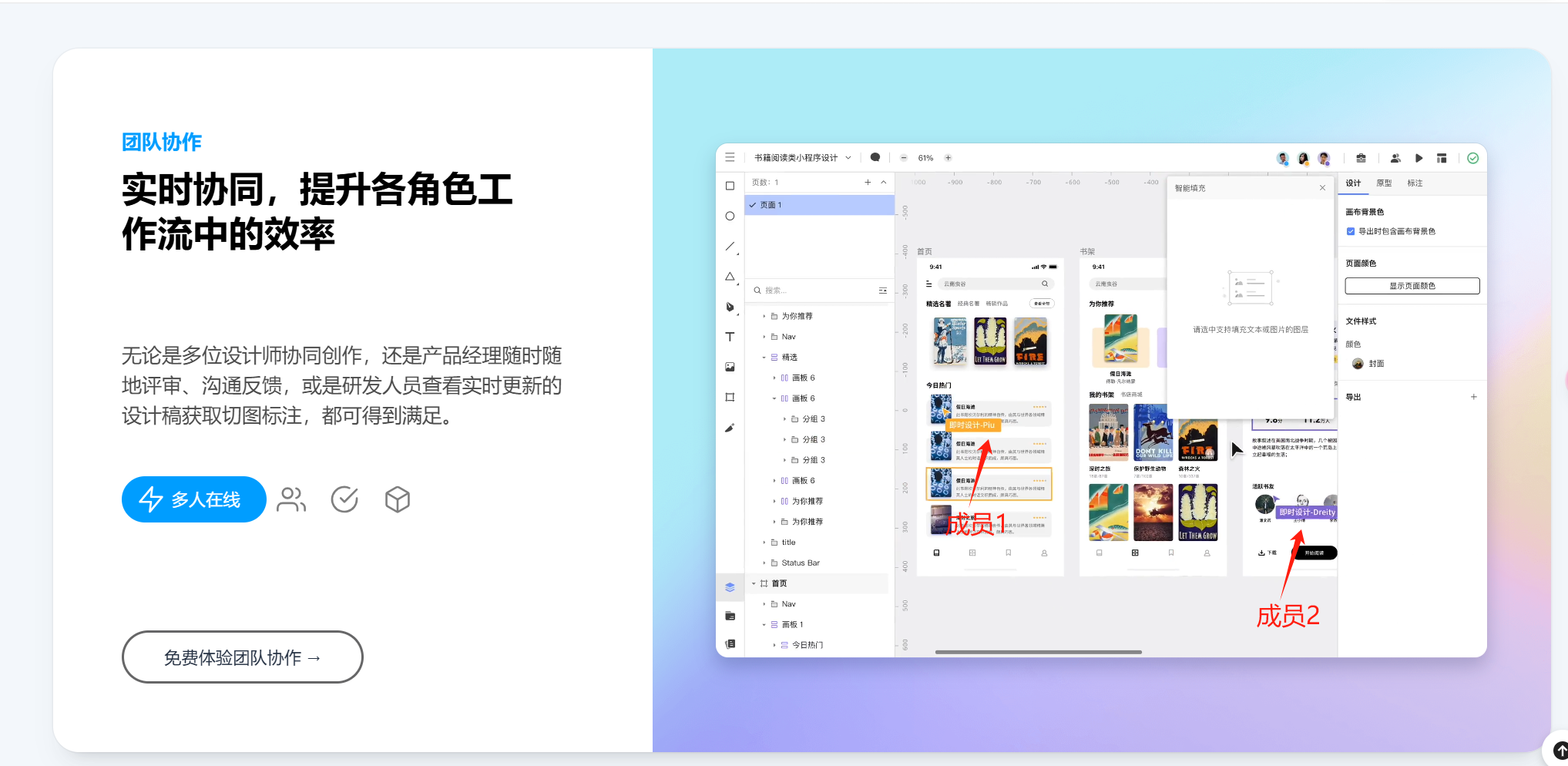Viewport: 1568px width, 766px height.
Task: Select the two-person team icon
Action: point(291,499)
